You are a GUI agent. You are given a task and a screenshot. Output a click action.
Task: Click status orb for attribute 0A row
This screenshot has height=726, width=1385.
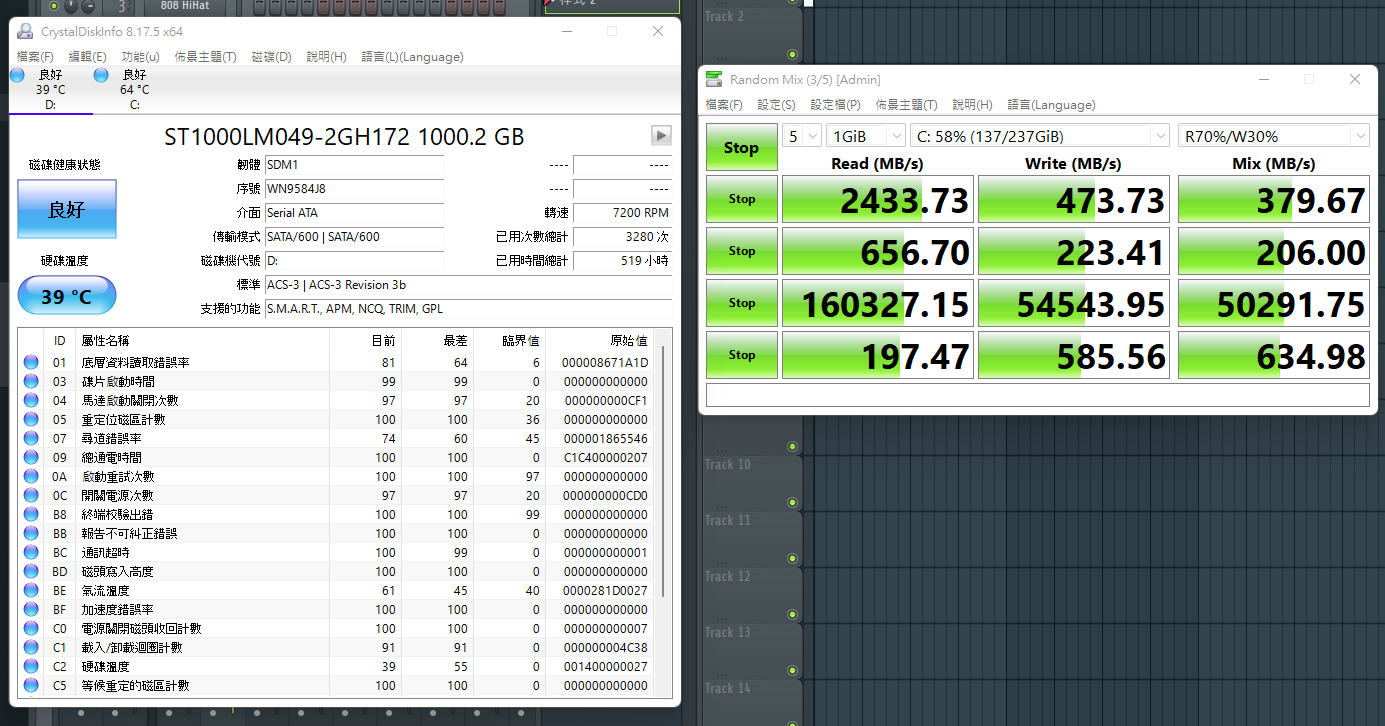[x=31, y=477]
